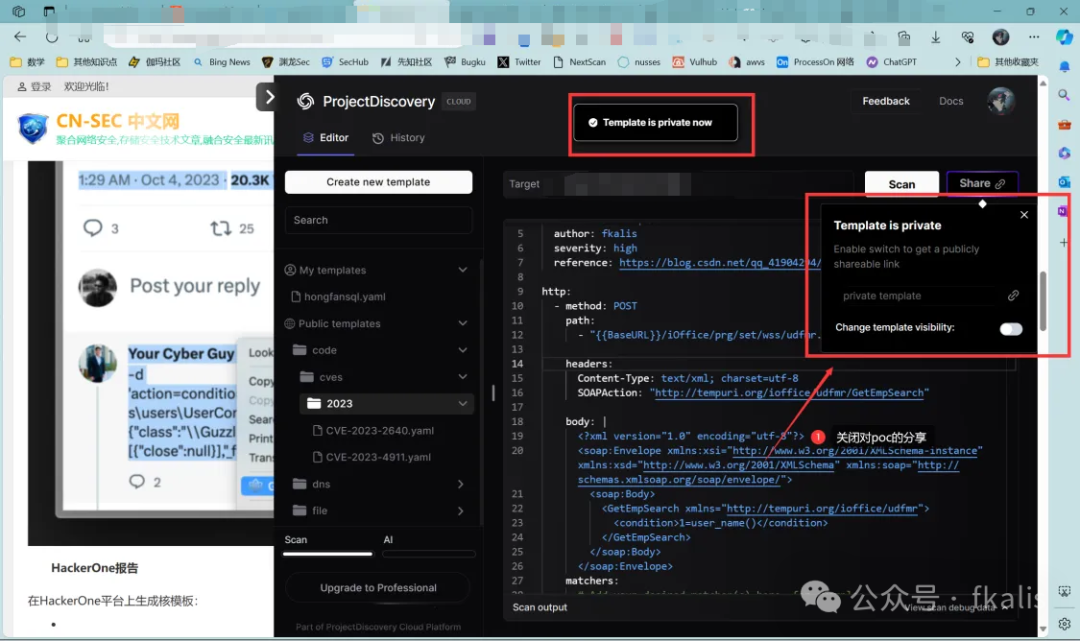Click the retweet icon with 25
Image resolution: width=1080 pixels, height=641 pixels.
coord(220,228)
